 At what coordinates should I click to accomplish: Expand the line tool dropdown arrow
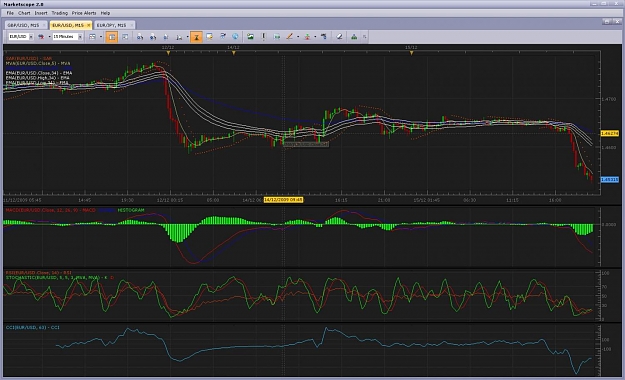[298, 37]
